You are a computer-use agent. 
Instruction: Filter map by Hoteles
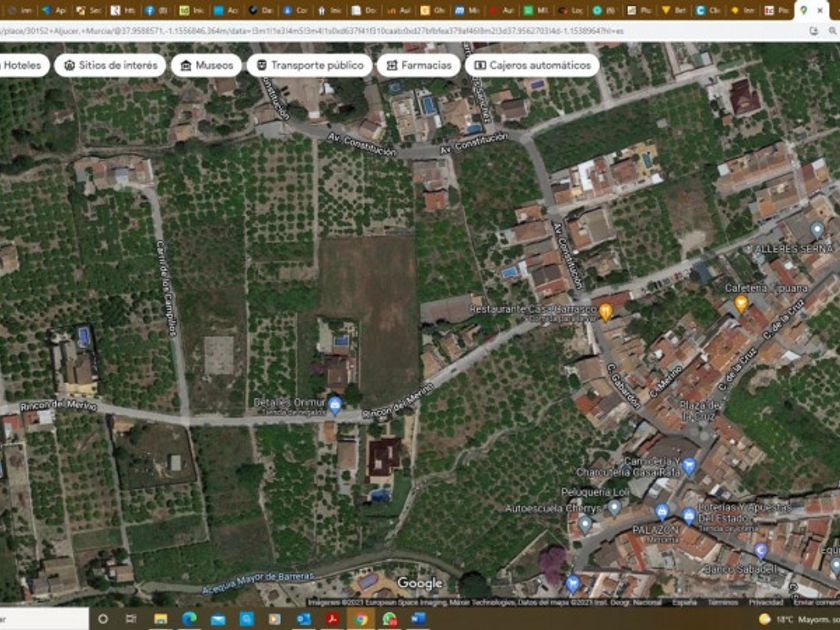point(20,65)
